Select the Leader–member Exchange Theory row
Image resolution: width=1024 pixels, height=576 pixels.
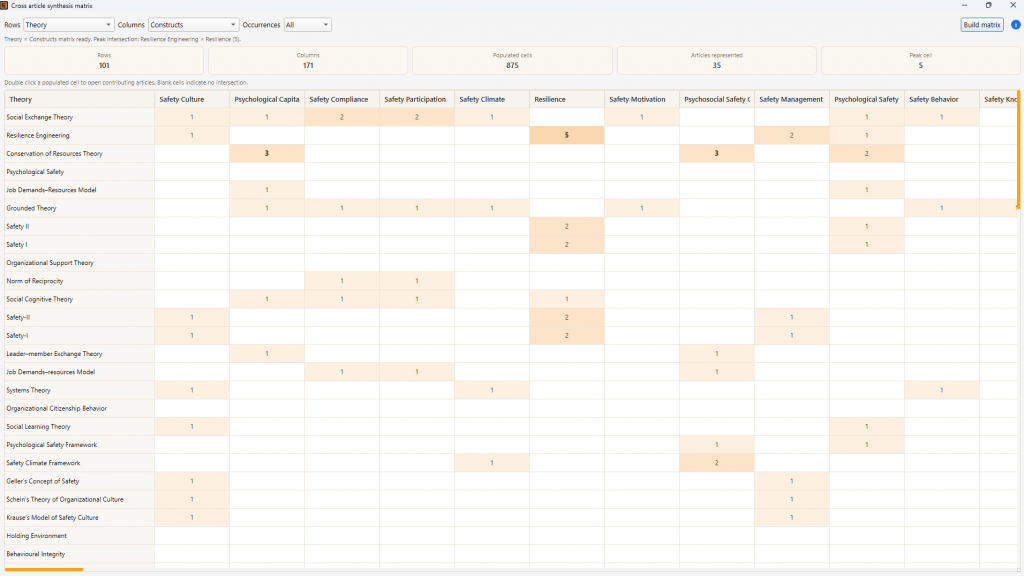(80, 353)
